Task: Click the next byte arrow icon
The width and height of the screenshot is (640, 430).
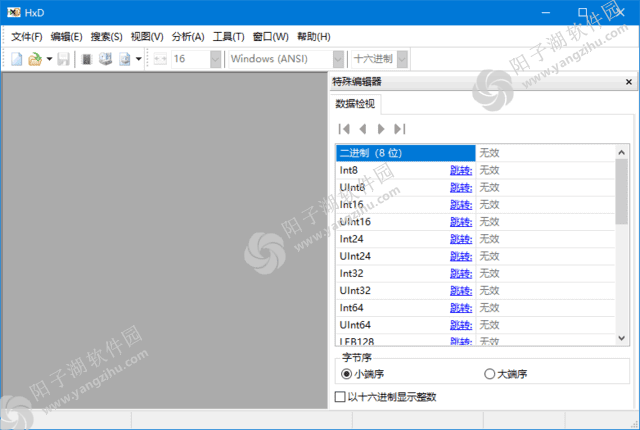Action: [x=380, y=129]
